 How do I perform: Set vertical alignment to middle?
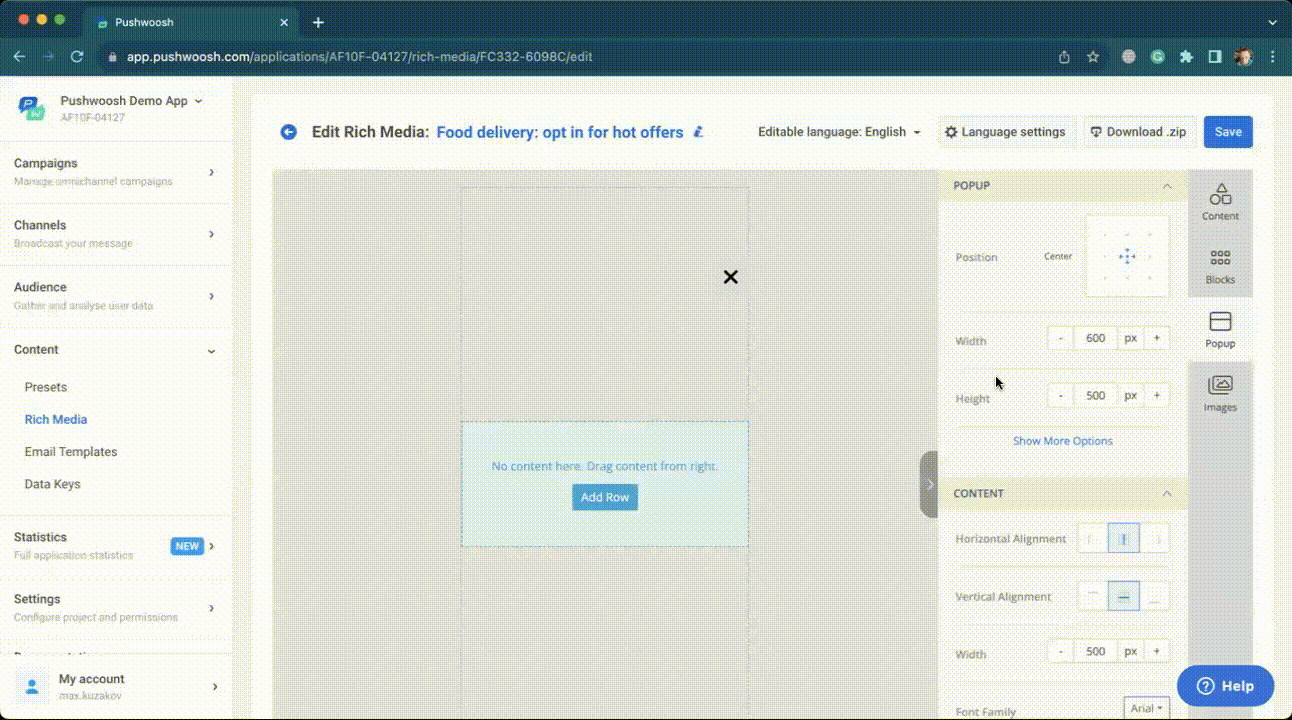point(1123,596)
